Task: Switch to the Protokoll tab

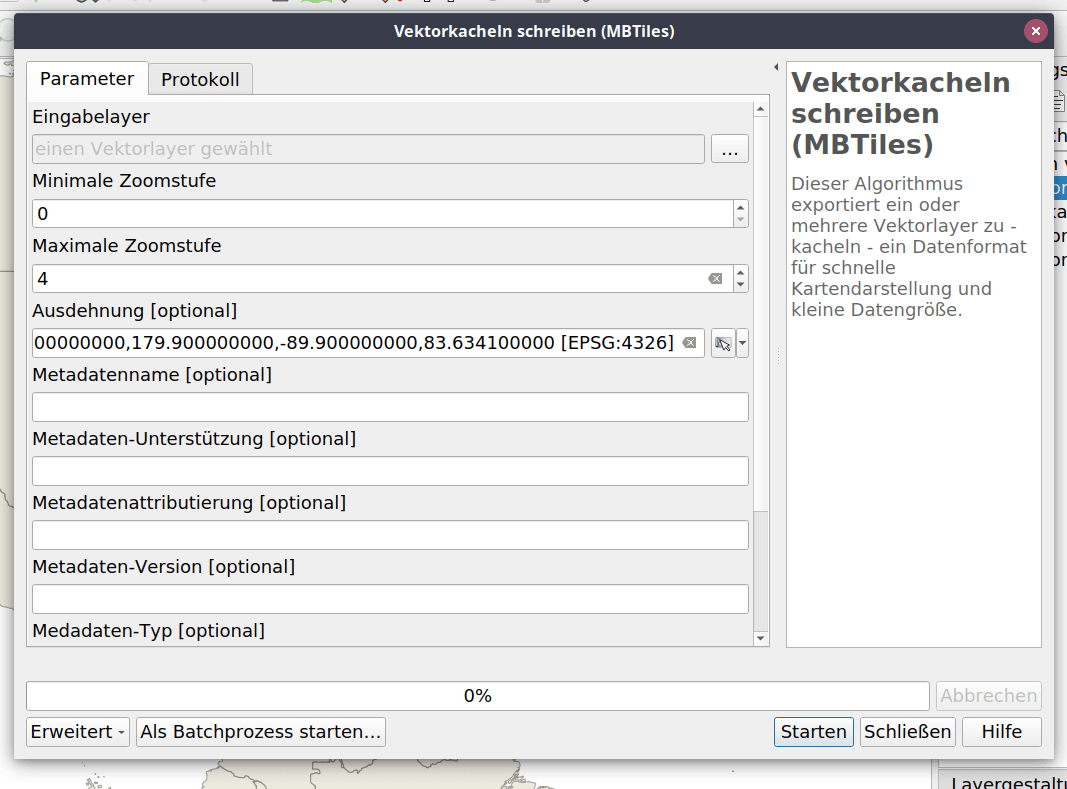Action: (200, 79)
